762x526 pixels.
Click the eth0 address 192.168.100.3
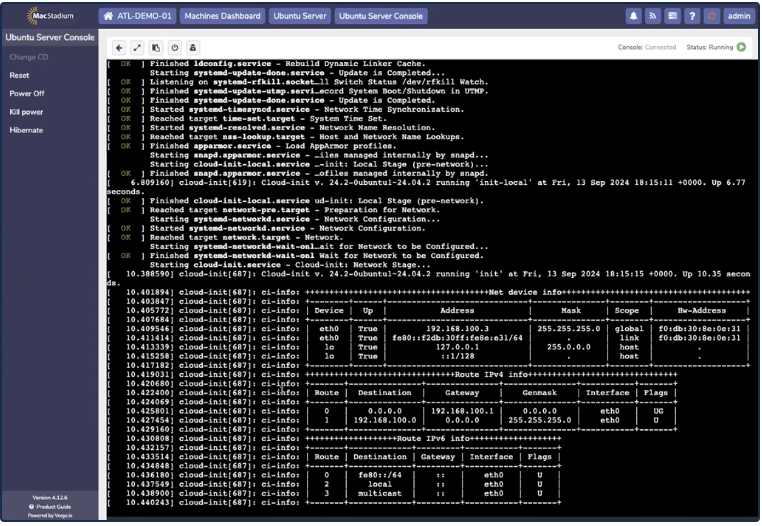(457, 329)
